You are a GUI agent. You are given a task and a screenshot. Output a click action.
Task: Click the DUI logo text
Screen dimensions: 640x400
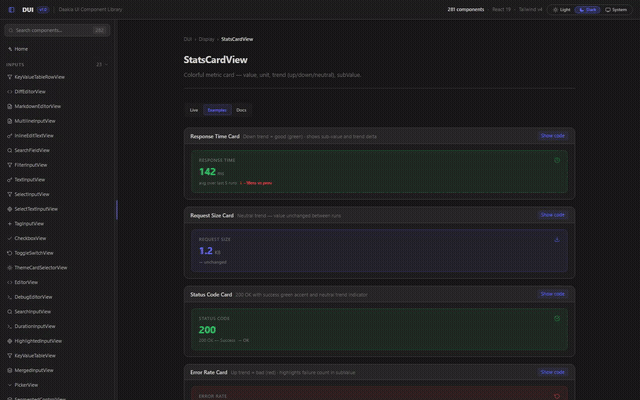[x=28, y=9]
